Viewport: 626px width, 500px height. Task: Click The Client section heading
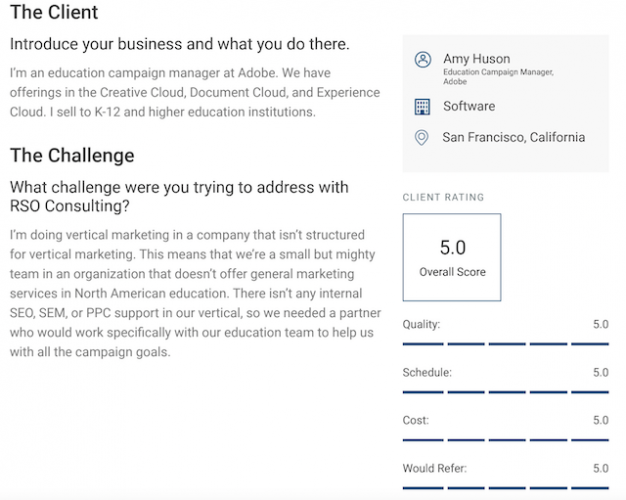[54, 13]
